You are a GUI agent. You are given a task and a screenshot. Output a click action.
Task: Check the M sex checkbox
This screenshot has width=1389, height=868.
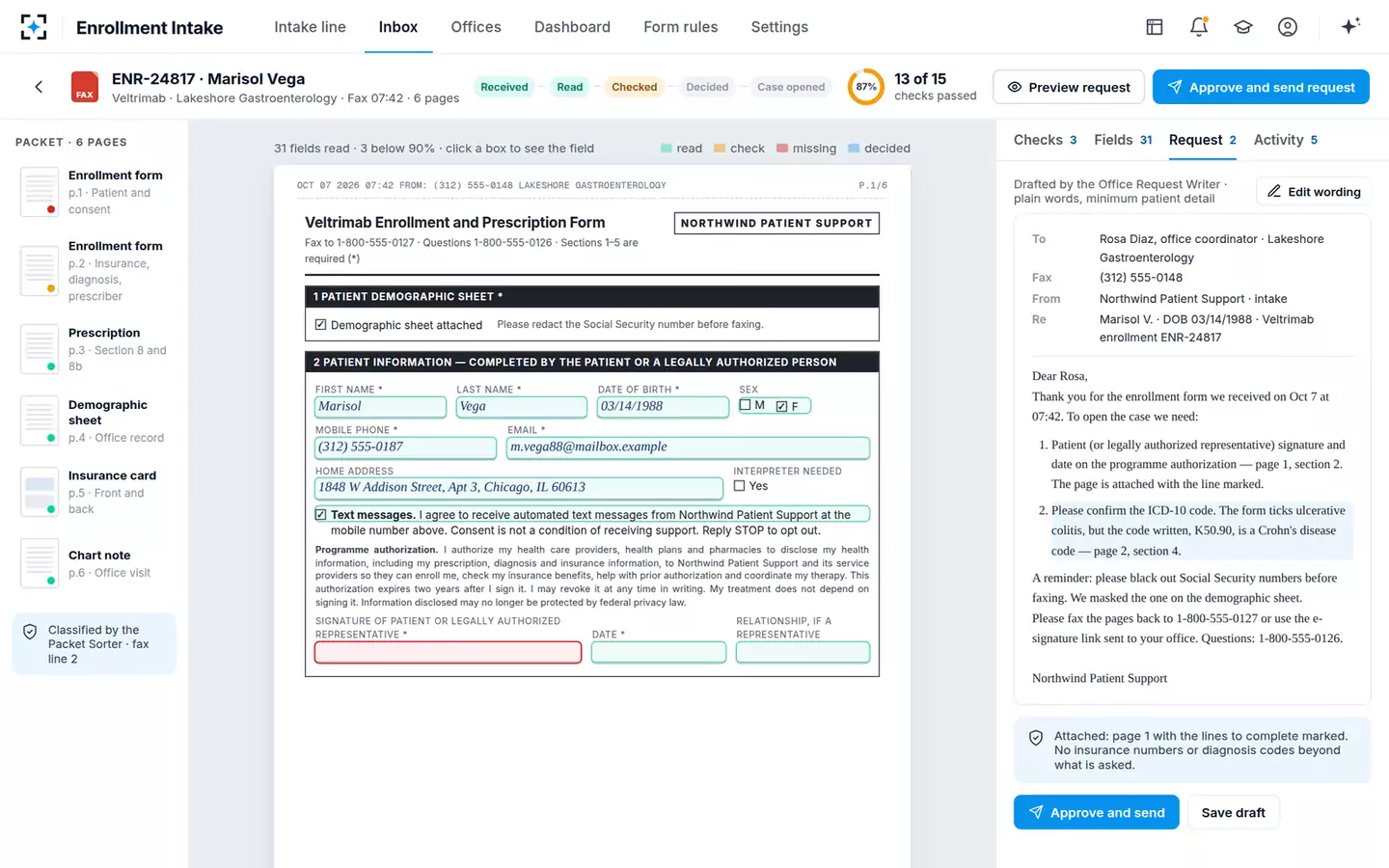tap(745, 405)
